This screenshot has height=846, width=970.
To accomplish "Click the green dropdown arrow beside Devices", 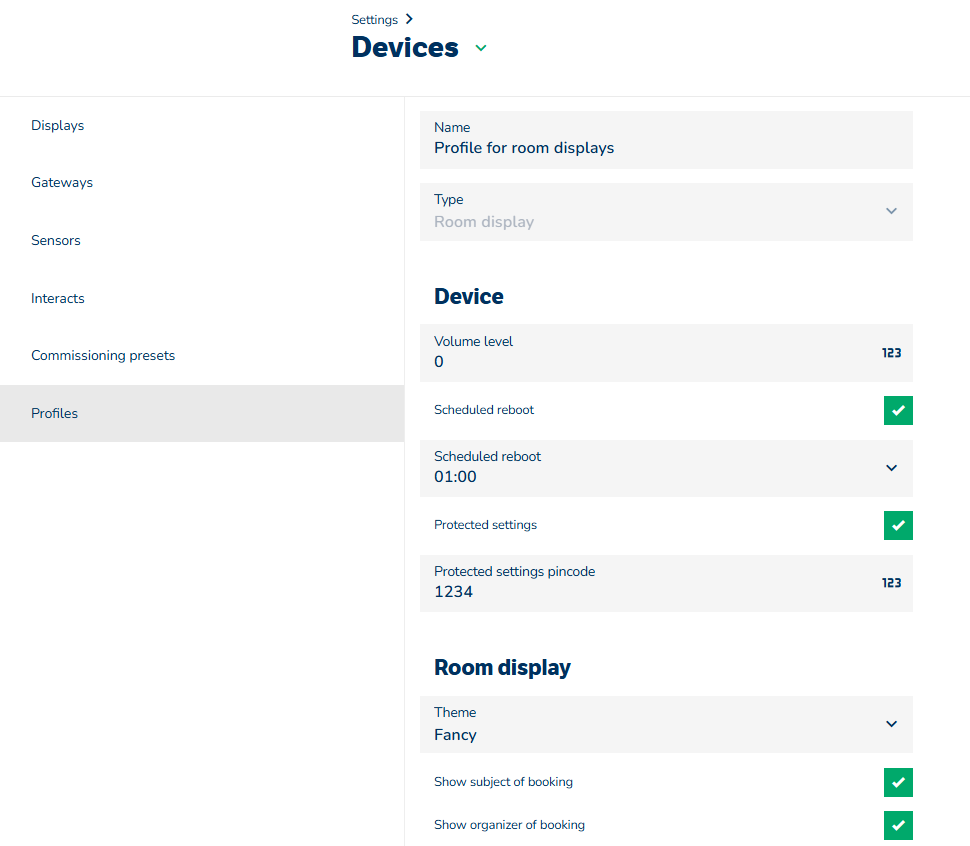I will coord(481,48).
